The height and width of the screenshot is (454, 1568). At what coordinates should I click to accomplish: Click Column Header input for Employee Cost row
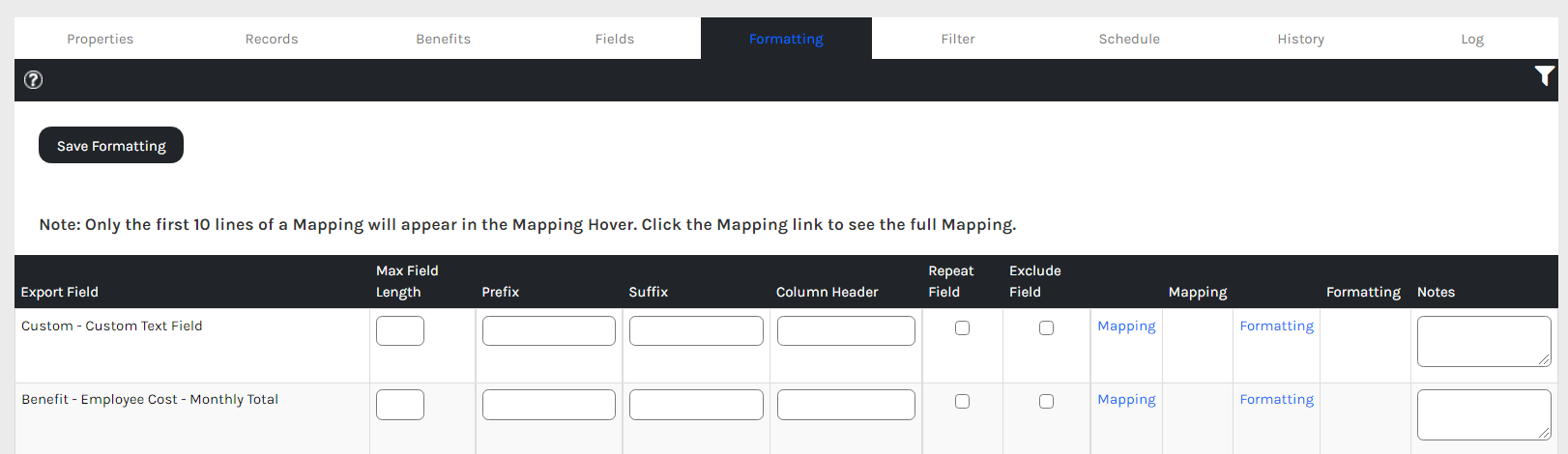(846, 405)
